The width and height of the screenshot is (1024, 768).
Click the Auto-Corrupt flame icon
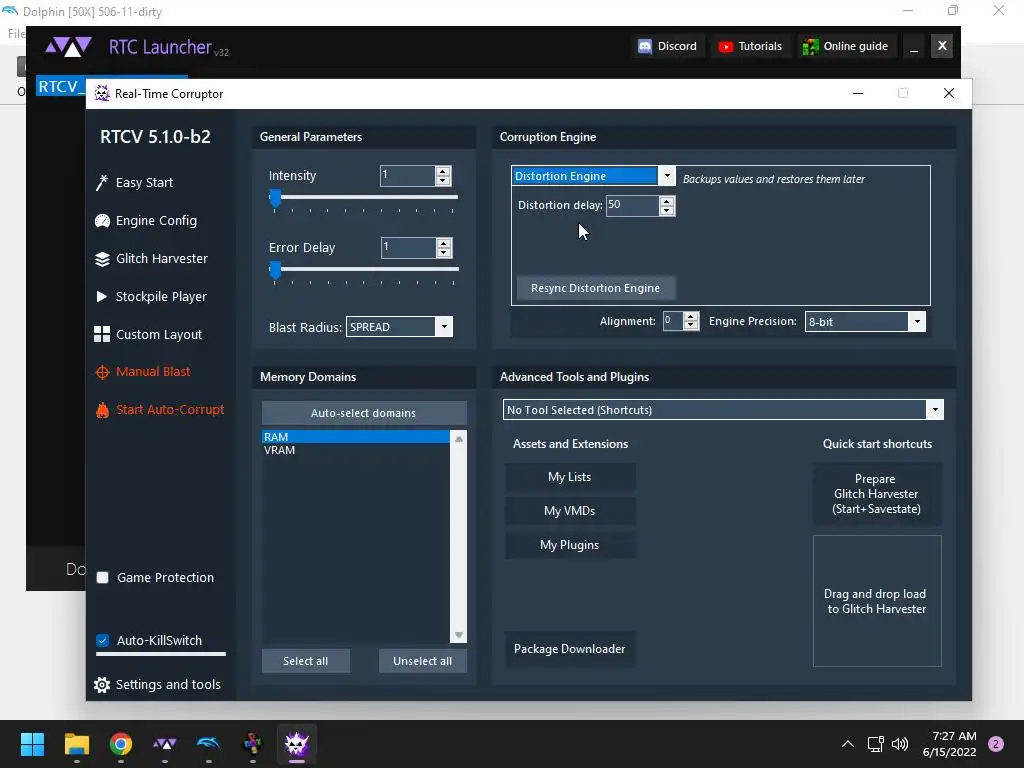tap(102, 410)
